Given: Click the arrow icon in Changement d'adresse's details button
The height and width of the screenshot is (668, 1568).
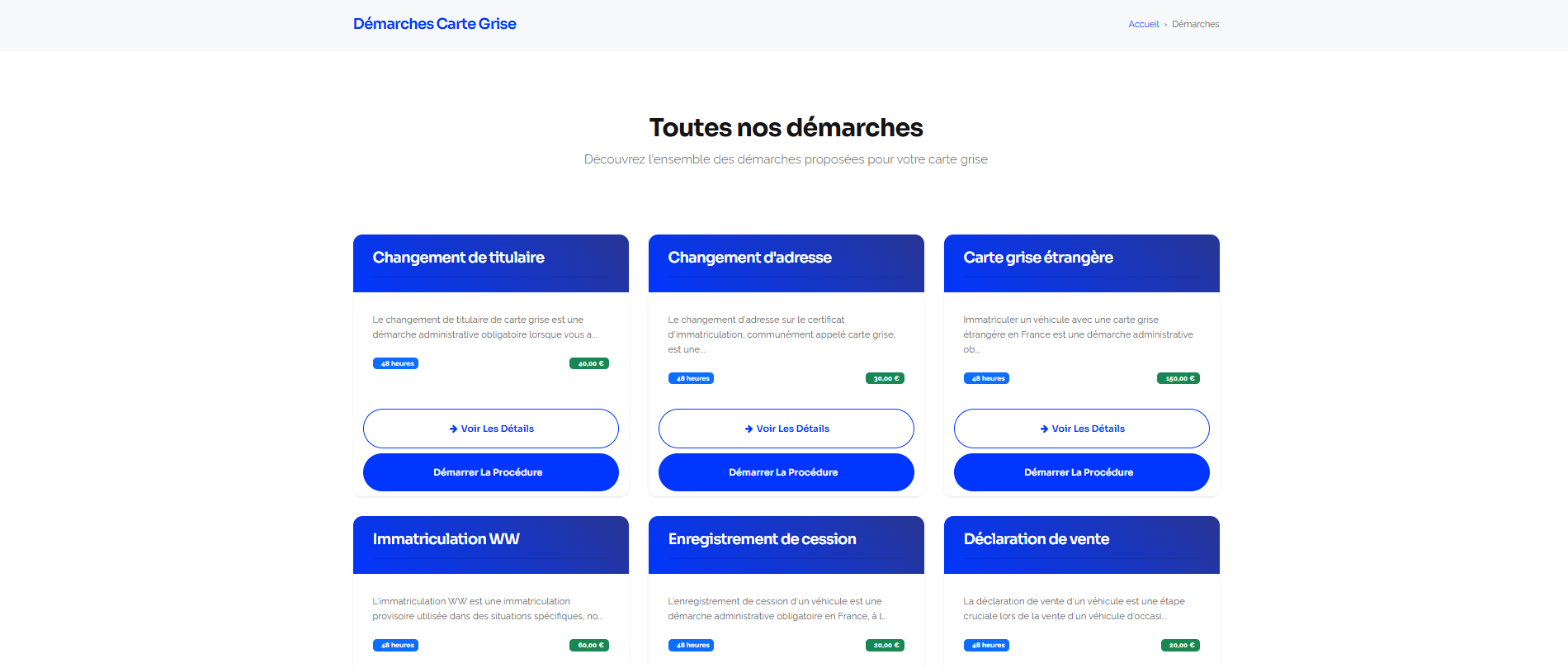Looking at the screenshot, I should [749, 429].
